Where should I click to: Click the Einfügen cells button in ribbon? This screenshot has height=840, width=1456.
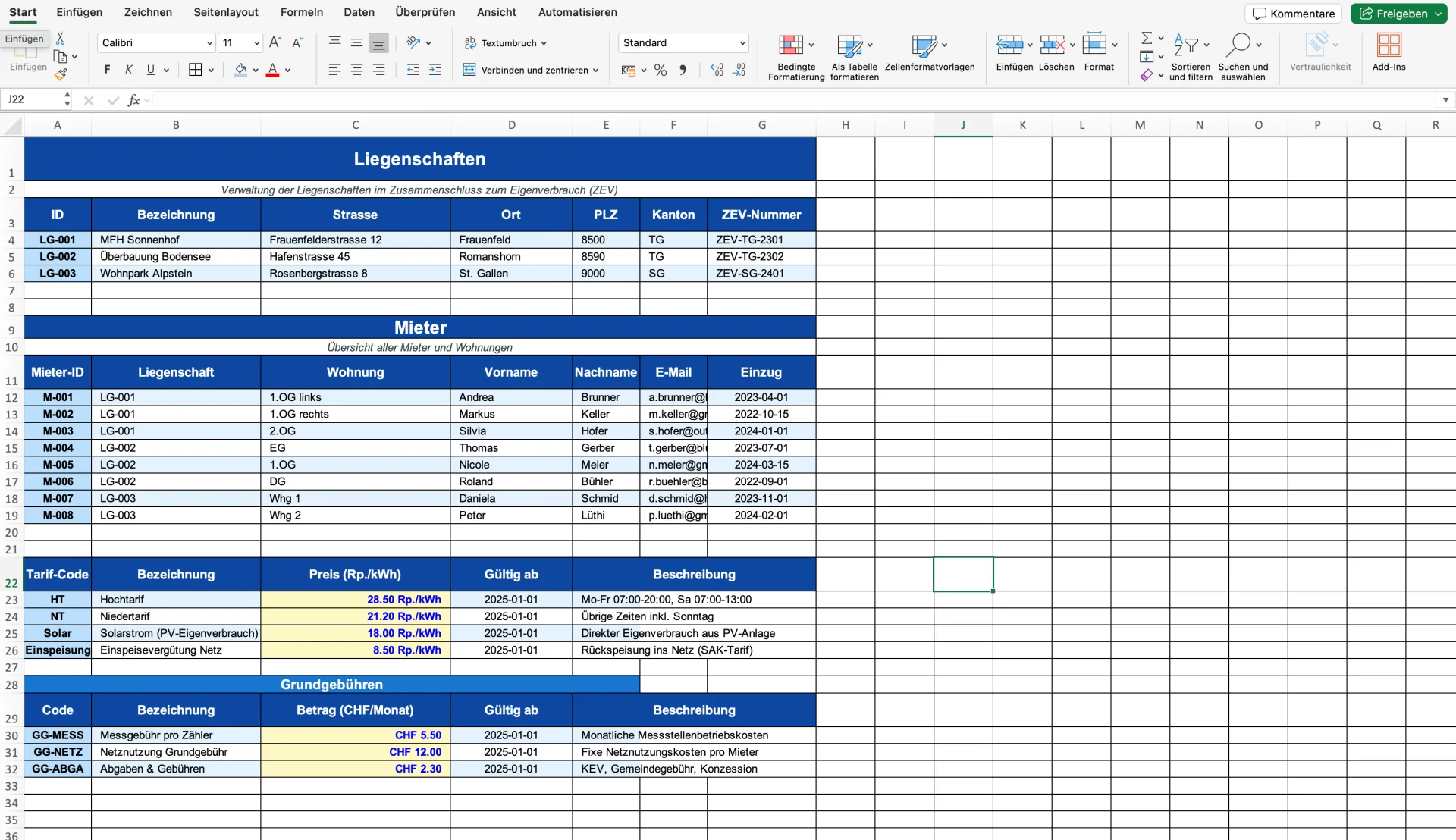pyautogui.click(x=1015, y=52)
